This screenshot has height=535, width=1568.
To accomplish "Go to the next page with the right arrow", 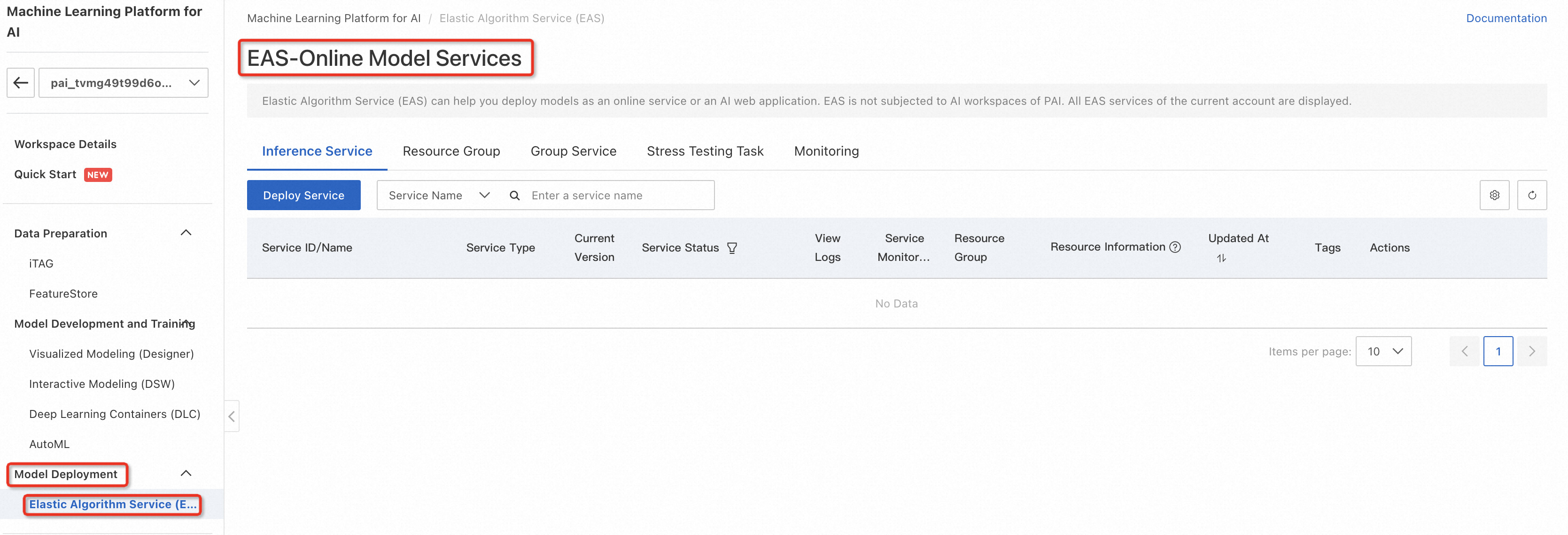I will (1531, 352).
